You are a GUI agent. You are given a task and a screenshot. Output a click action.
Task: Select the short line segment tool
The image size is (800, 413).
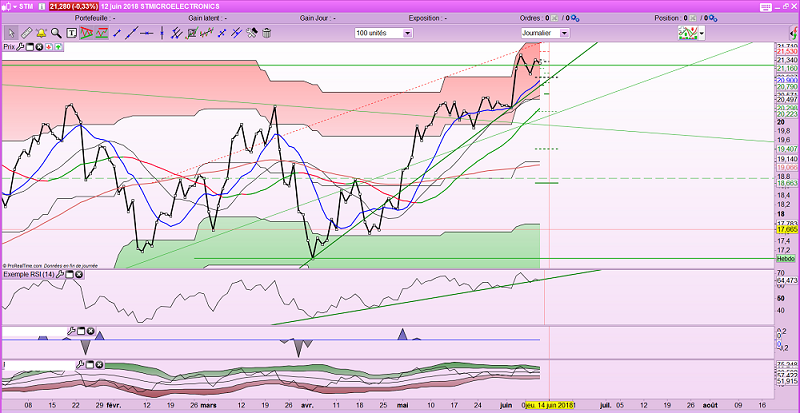tap(117, 33)
